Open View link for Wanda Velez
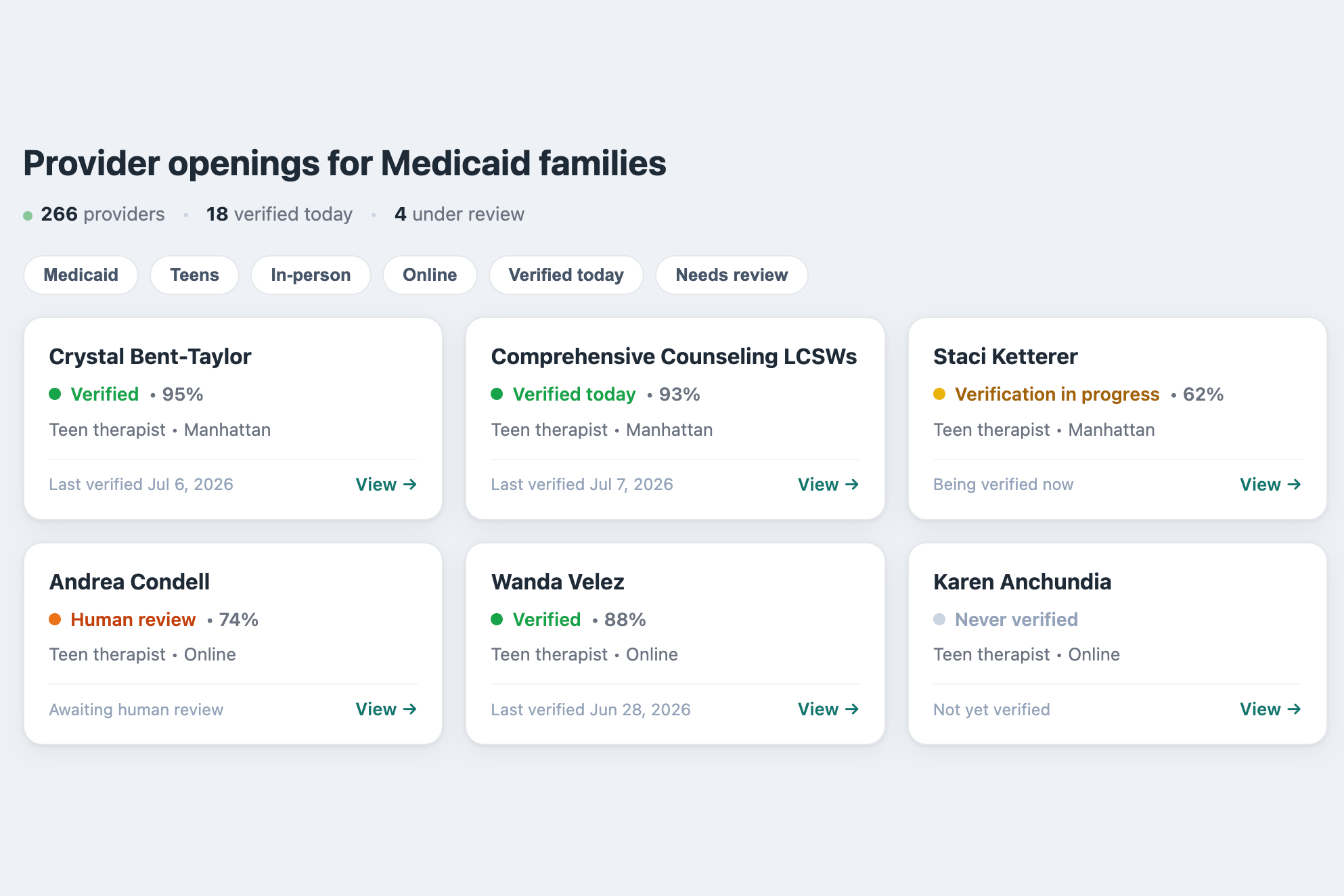 pyautogui.click(x=828, y=709)
